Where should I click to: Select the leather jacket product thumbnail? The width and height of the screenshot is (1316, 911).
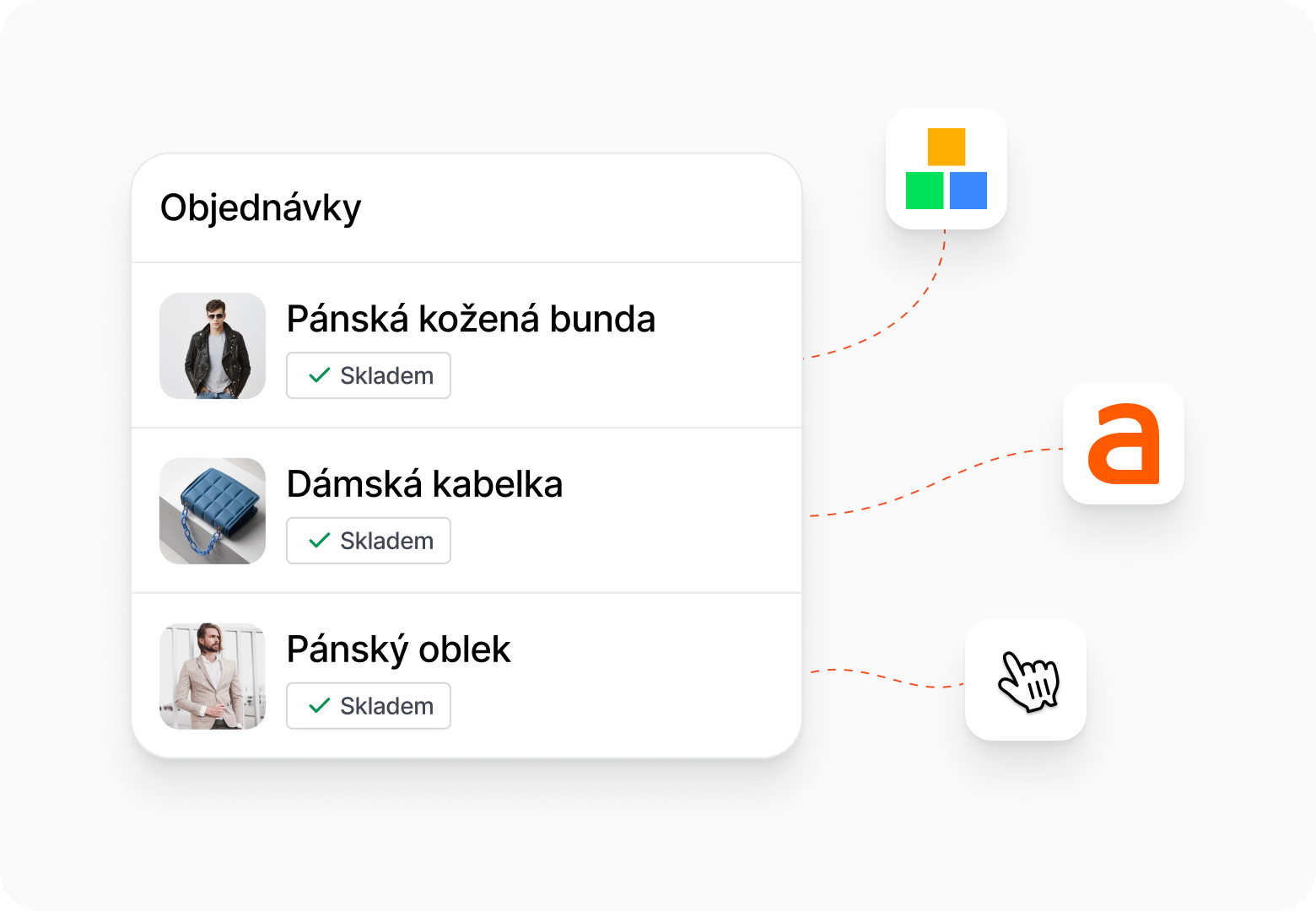click(x=213, y=346)
